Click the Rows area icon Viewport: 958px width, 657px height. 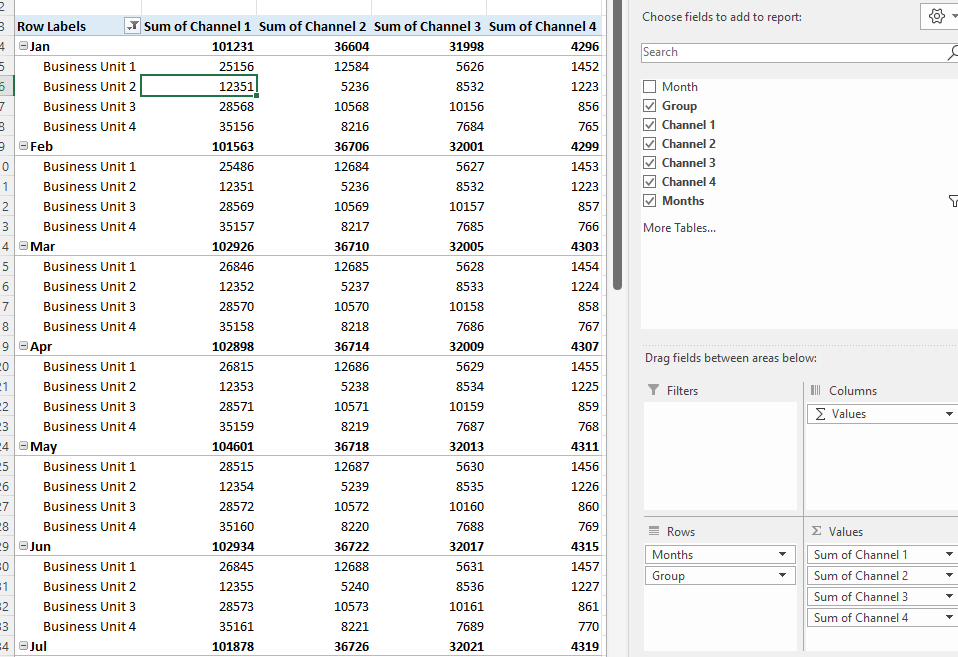point(654,531)
